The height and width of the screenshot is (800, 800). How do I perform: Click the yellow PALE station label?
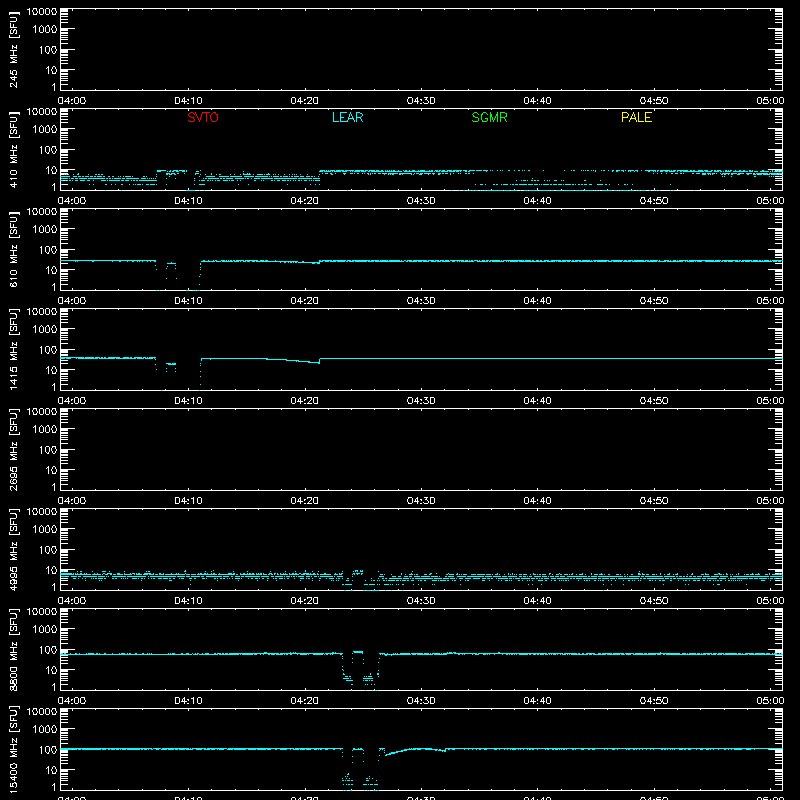point(636,117)
